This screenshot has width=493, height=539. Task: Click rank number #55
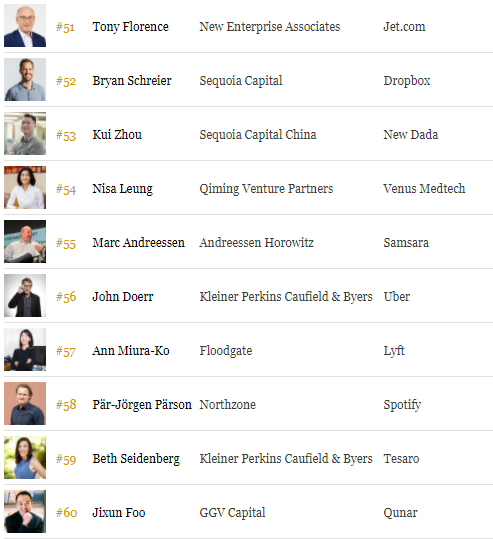click(x=66, y=243)
